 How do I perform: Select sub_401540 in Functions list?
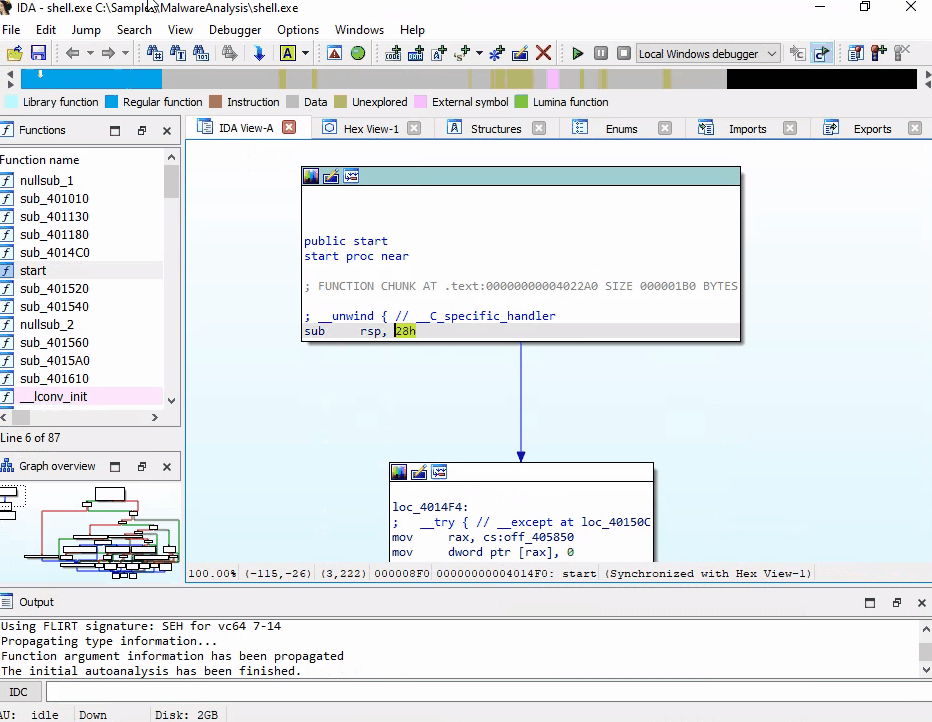[54, 306]
